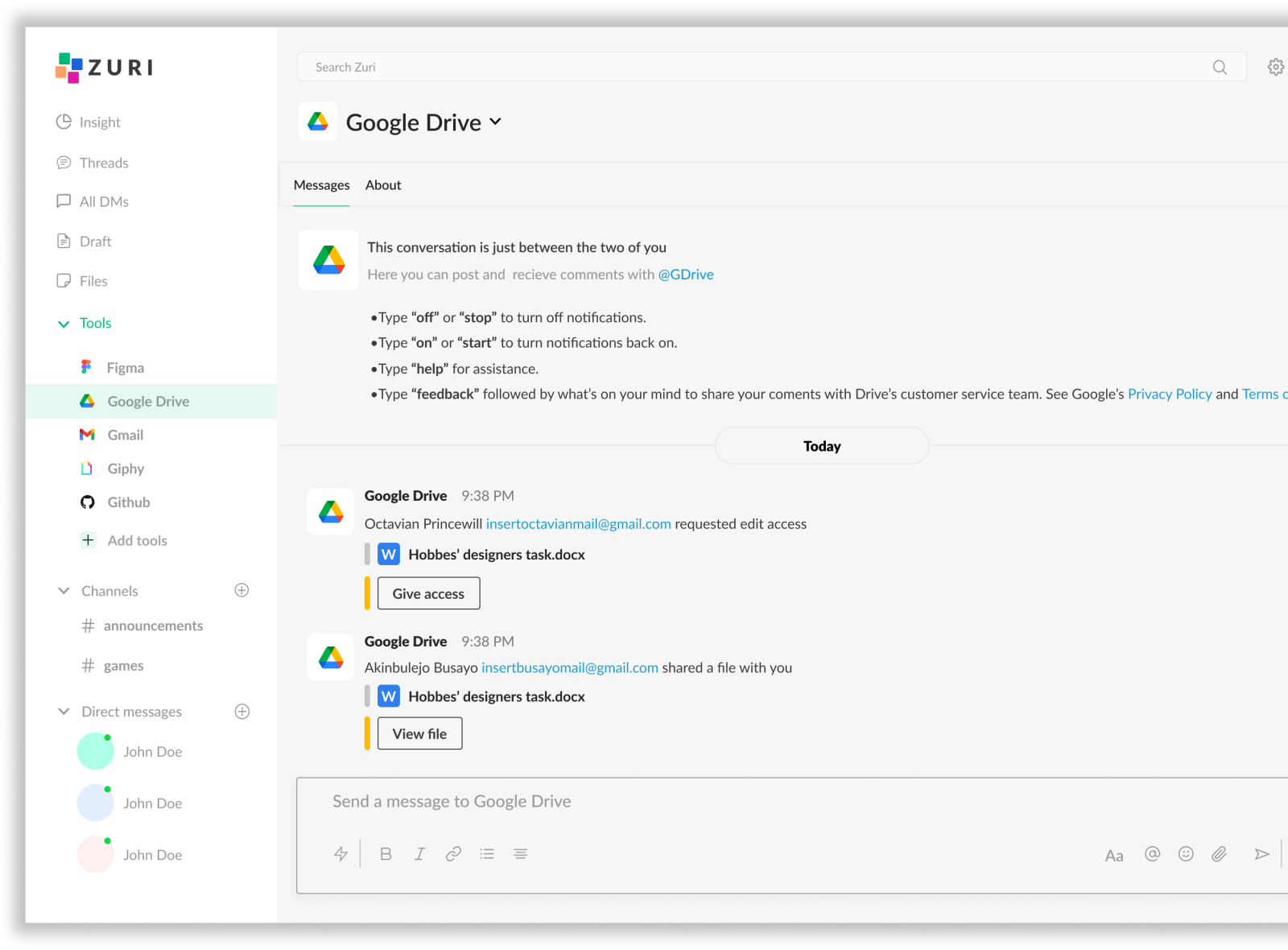The width and height of the screenshot is (1288, 950).
Task: Open settings with the gear icon
Action: pos(1275,67)
